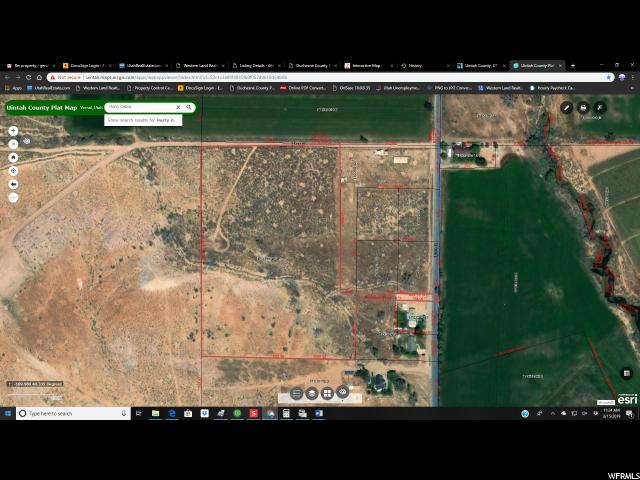Clear the map search text
The image size is (640, 480).
(178, 107)
